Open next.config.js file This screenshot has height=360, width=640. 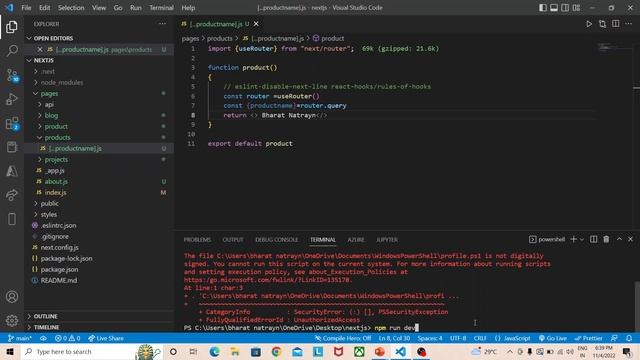[59, 247]
